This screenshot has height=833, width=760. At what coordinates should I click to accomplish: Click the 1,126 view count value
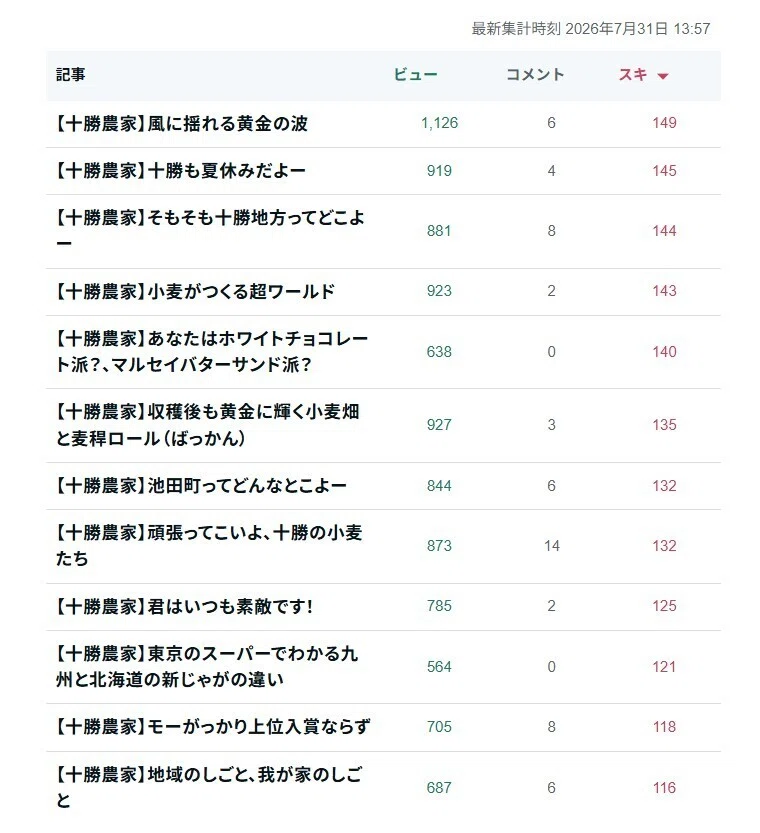tap(439, 123)
